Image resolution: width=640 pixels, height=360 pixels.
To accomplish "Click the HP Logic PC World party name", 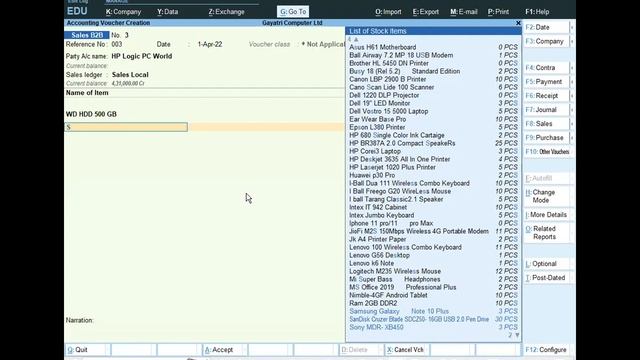I will [x=142, y=56].
